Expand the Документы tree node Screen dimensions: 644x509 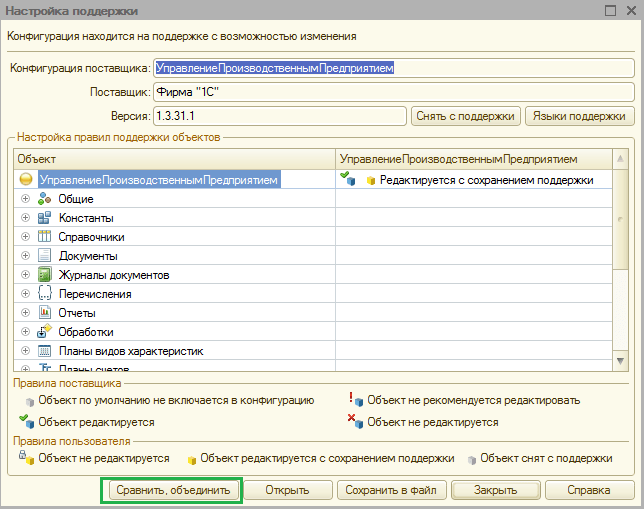[x=25, y=255]
